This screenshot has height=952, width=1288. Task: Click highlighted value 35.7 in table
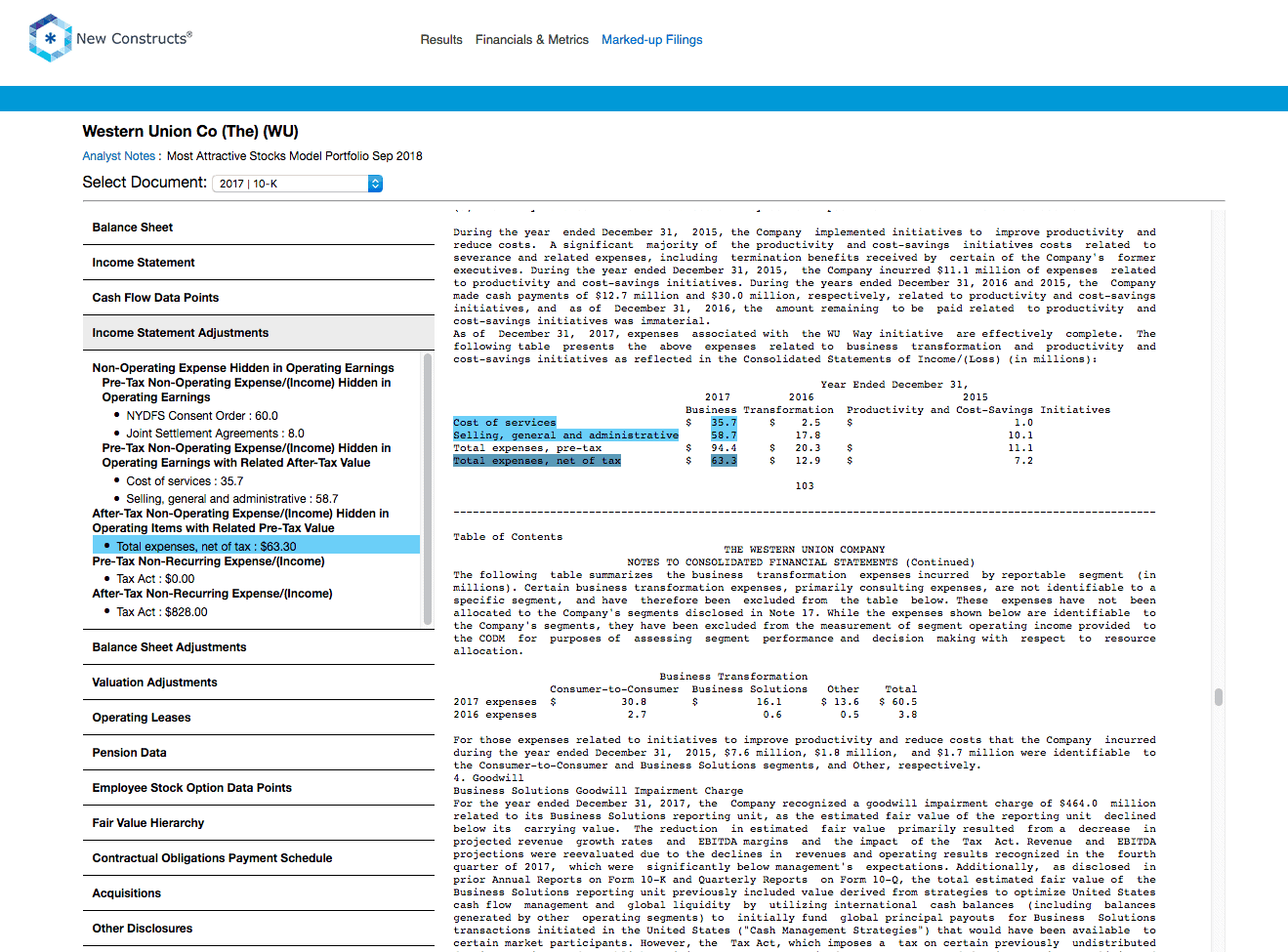pyautogui.click(x=724, y=423)
